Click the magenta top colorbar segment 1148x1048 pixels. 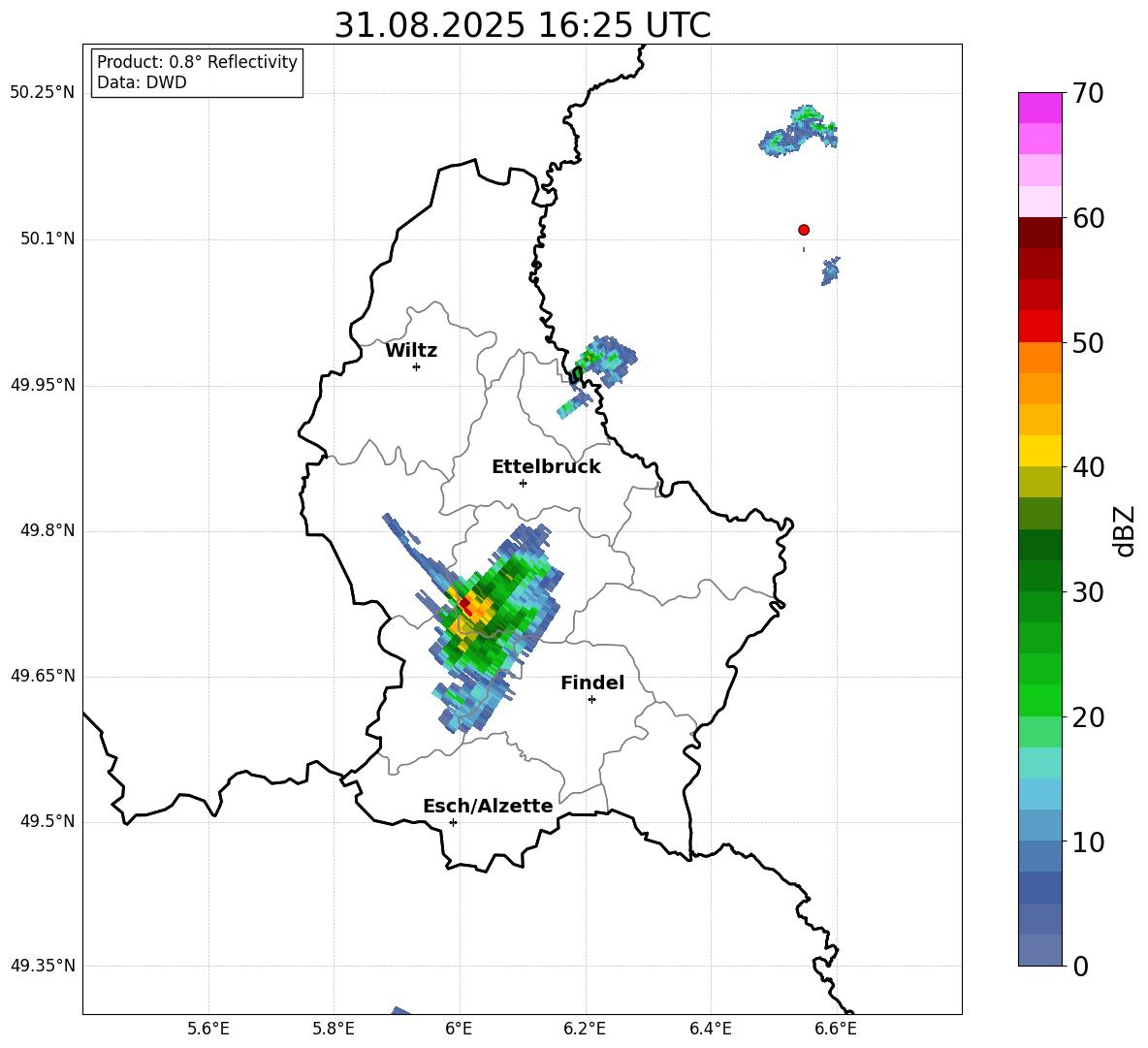point(1040,109)
